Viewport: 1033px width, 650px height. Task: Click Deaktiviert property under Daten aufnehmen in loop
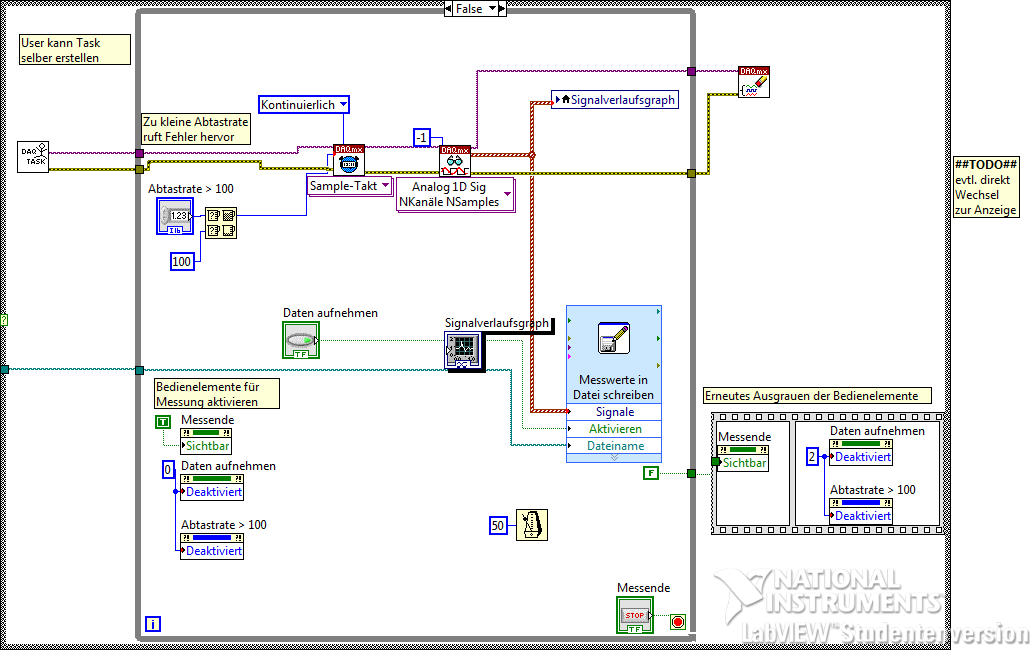[212, 492]
